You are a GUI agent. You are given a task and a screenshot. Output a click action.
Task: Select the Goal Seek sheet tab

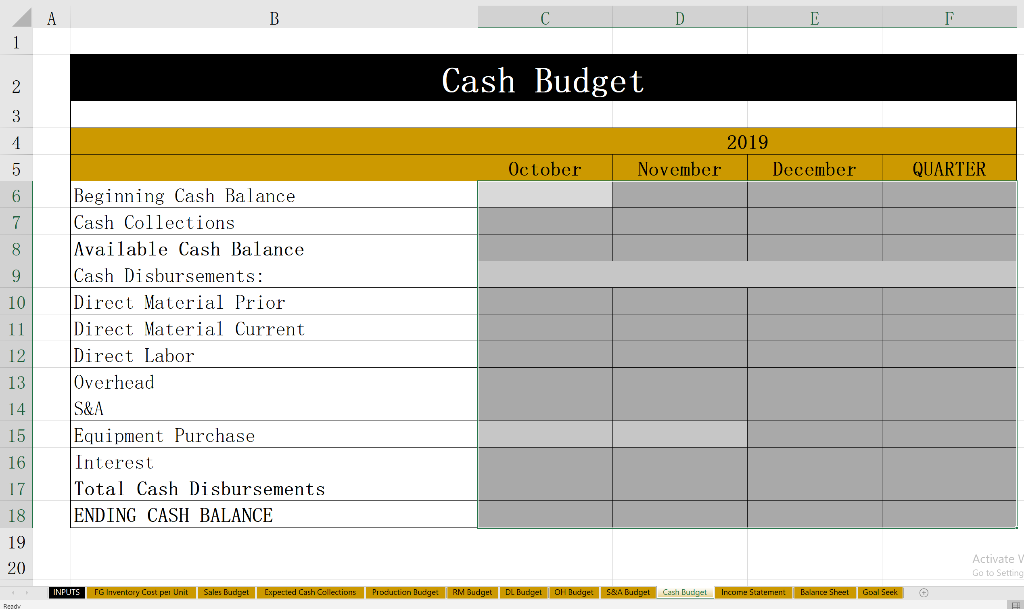879,592
